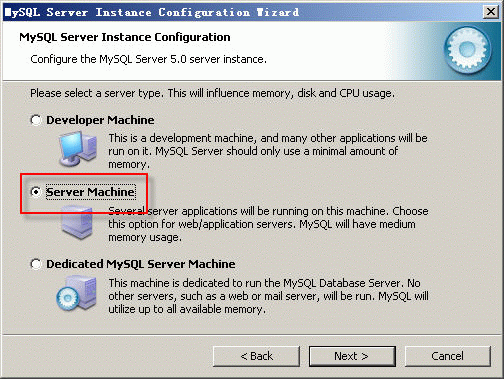Click the Server Machine tower icon

77,222
